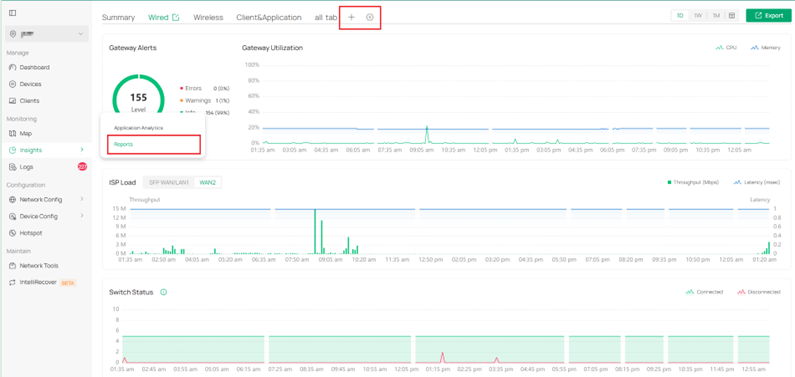The image size is (795, 377).
Task: Add a new tab with the plus icon
Action: (x=351, y=17)
